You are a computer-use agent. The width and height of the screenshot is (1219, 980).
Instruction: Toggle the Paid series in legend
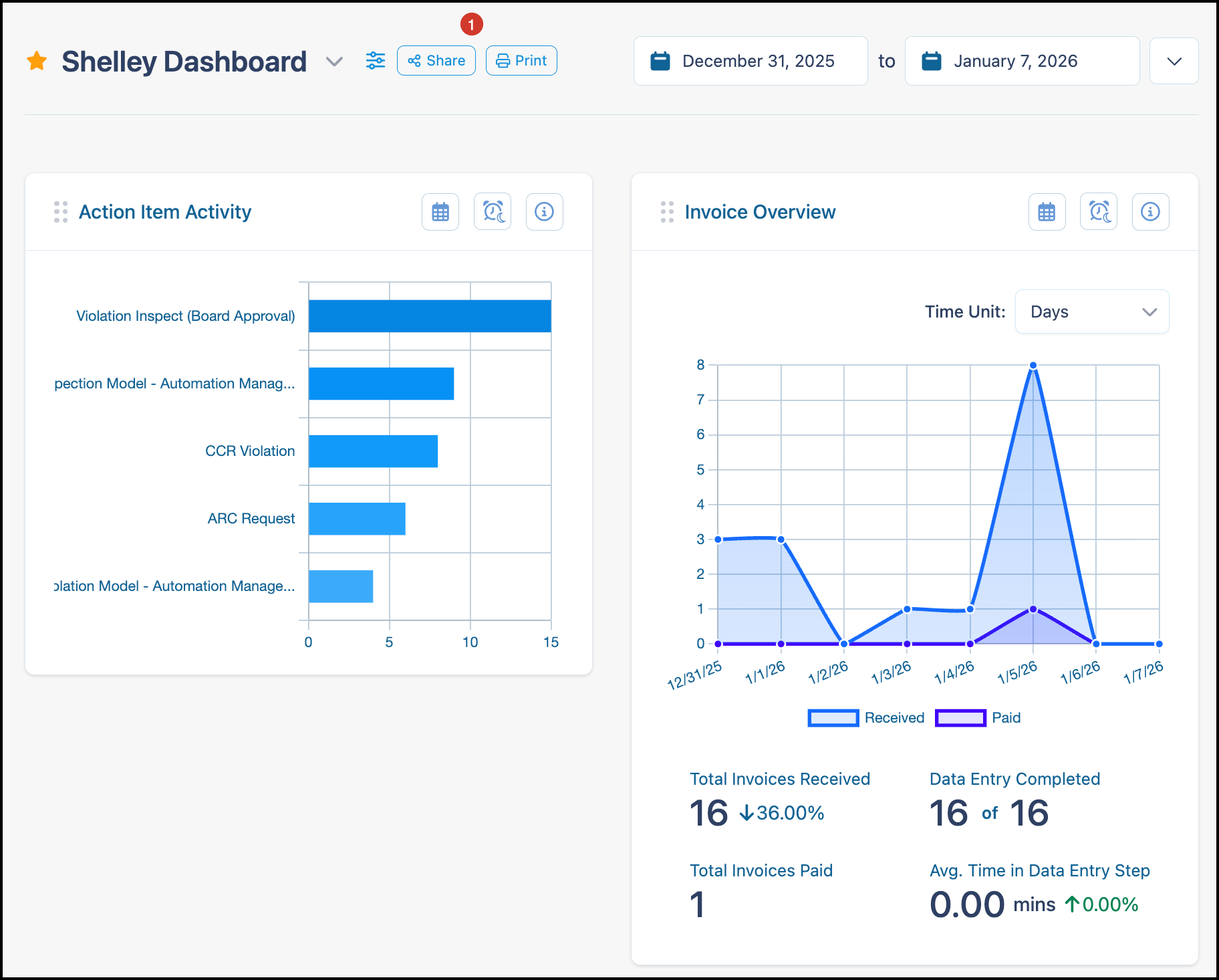click(978, 718)
